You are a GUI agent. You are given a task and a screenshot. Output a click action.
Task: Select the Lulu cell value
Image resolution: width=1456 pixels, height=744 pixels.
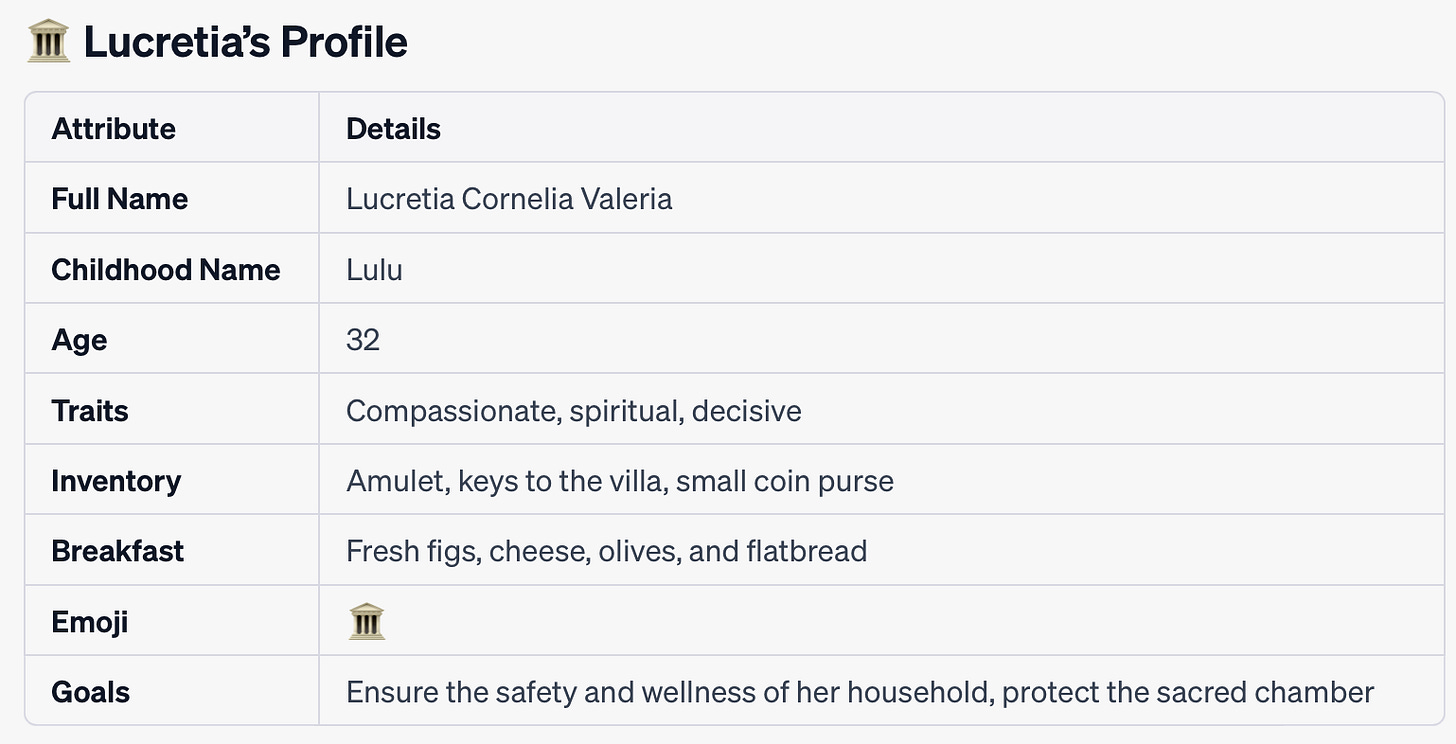pyautogui.click(x=374, y=269)
